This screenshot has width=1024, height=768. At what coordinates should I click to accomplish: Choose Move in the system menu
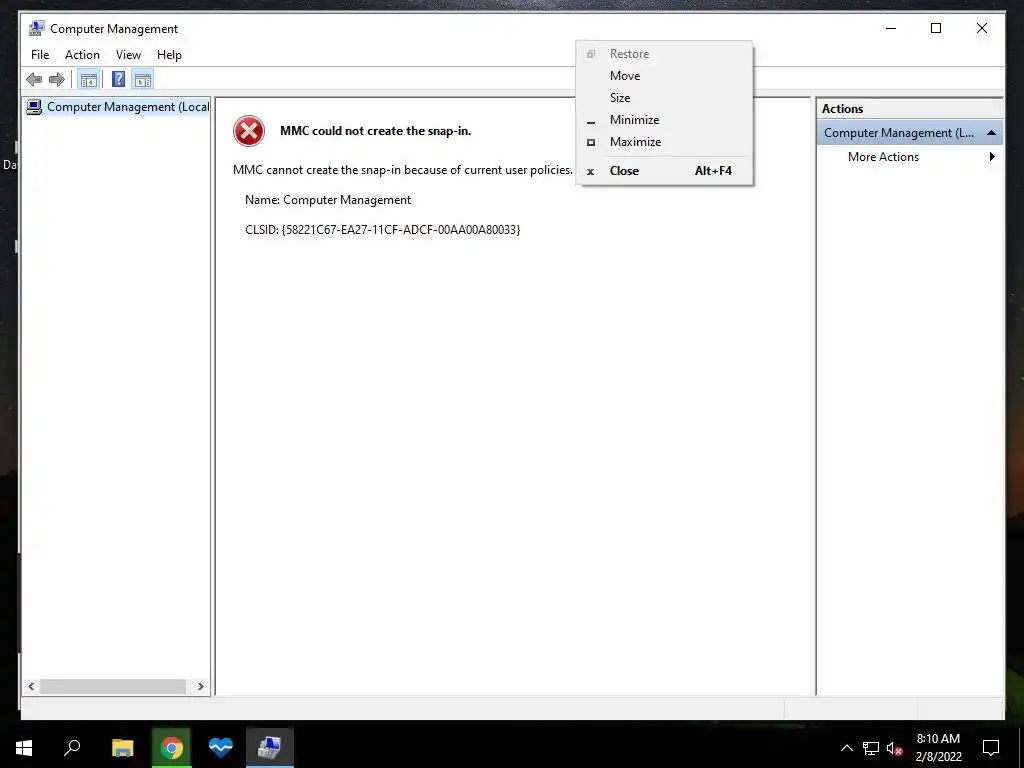click(x=664, y=76)
